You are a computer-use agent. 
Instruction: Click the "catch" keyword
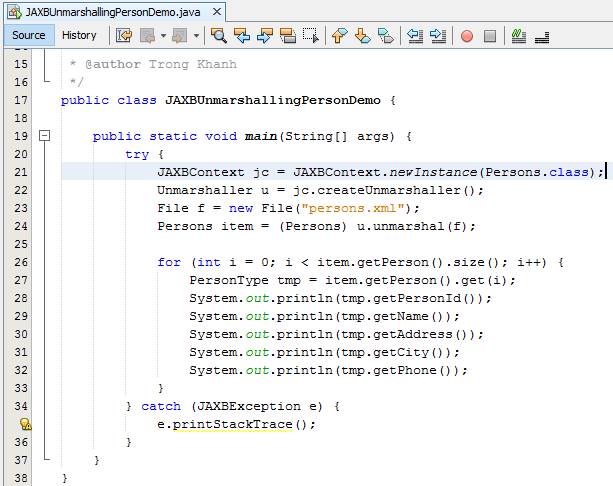coord(161,406)
